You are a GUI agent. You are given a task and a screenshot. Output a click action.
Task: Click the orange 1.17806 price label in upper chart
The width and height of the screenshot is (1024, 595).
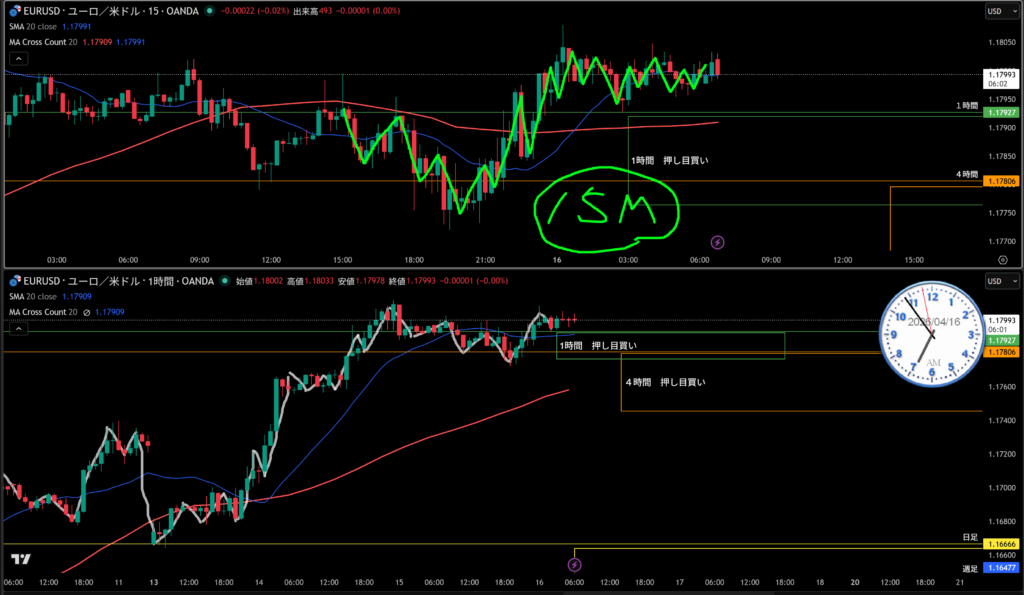[1001, 181]
